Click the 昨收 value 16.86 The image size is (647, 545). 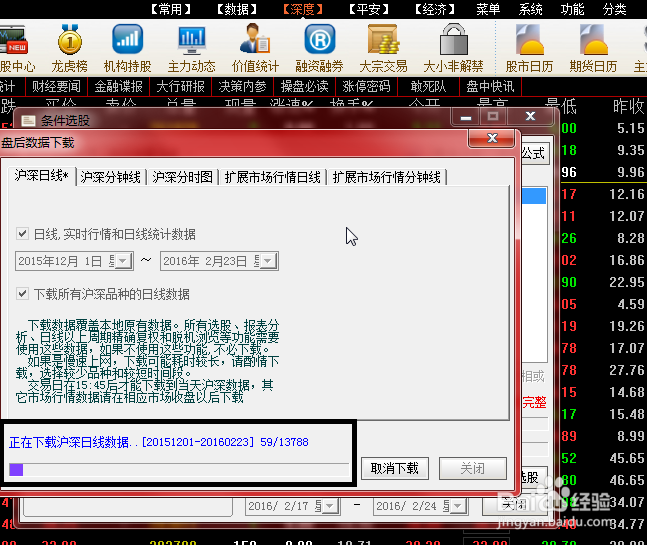pyautogui.click(x=627, y=260)
